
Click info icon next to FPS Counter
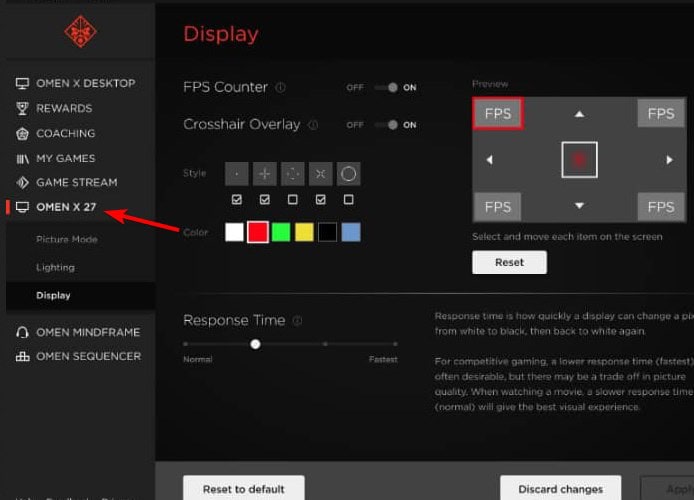click(x=281, y=88)
